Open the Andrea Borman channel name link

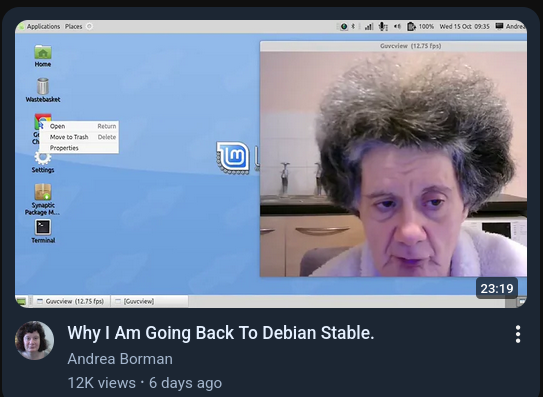click(120, 359)
